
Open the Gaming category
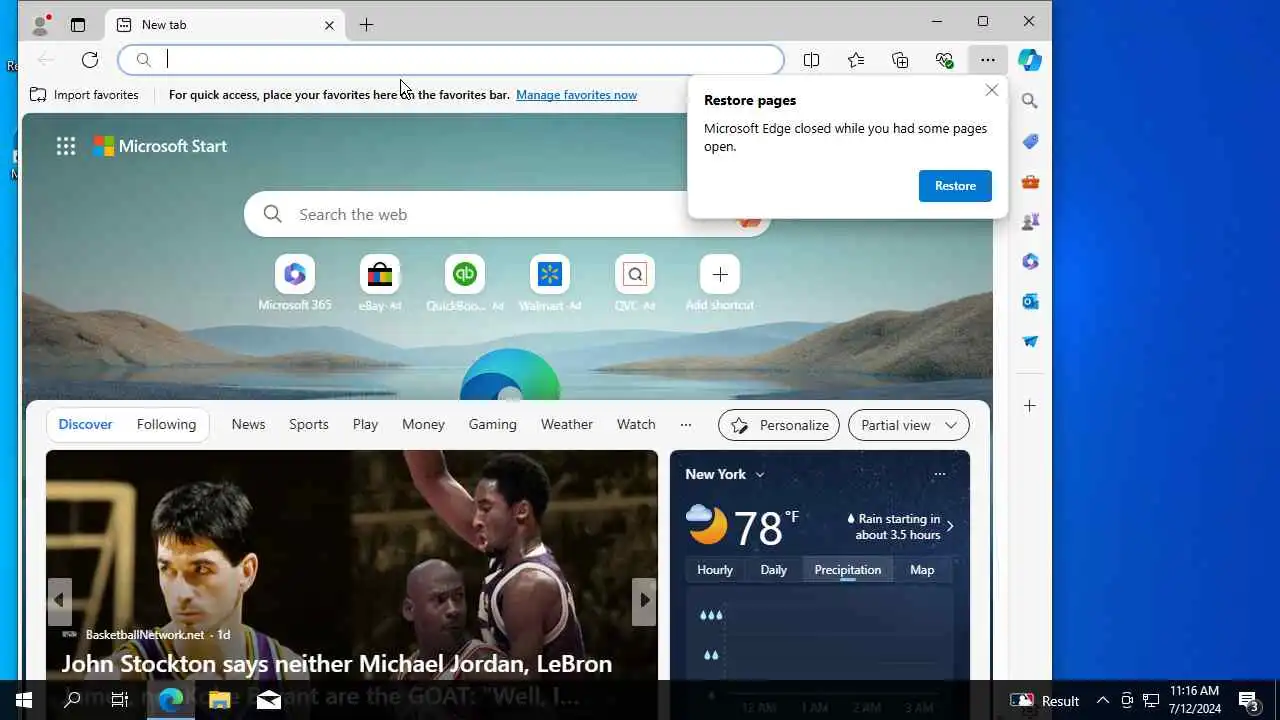[493, 424]
